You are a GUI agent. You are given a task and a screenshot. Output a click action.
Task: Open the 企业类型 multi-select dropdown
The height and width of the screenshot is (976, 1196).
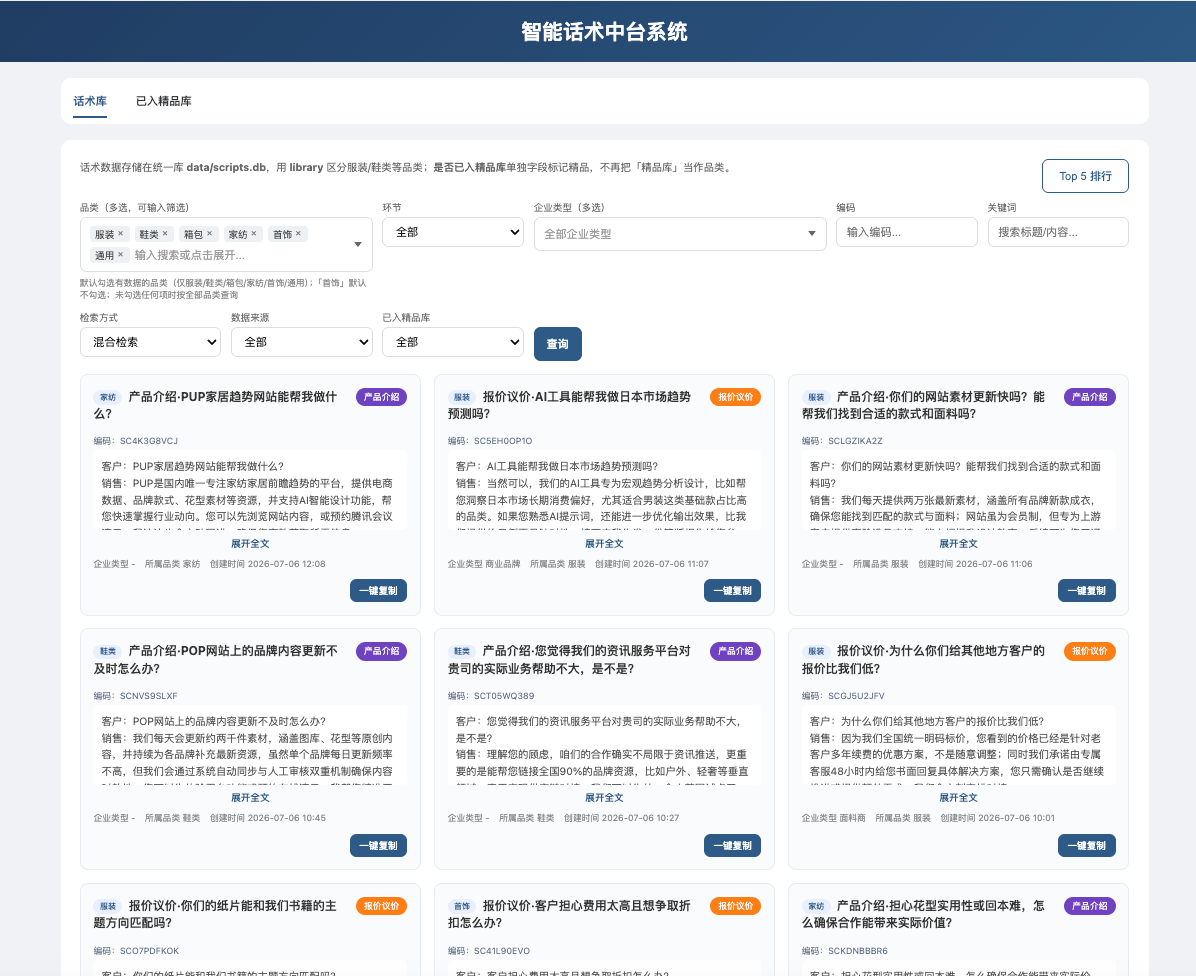[x=680, y=233]
